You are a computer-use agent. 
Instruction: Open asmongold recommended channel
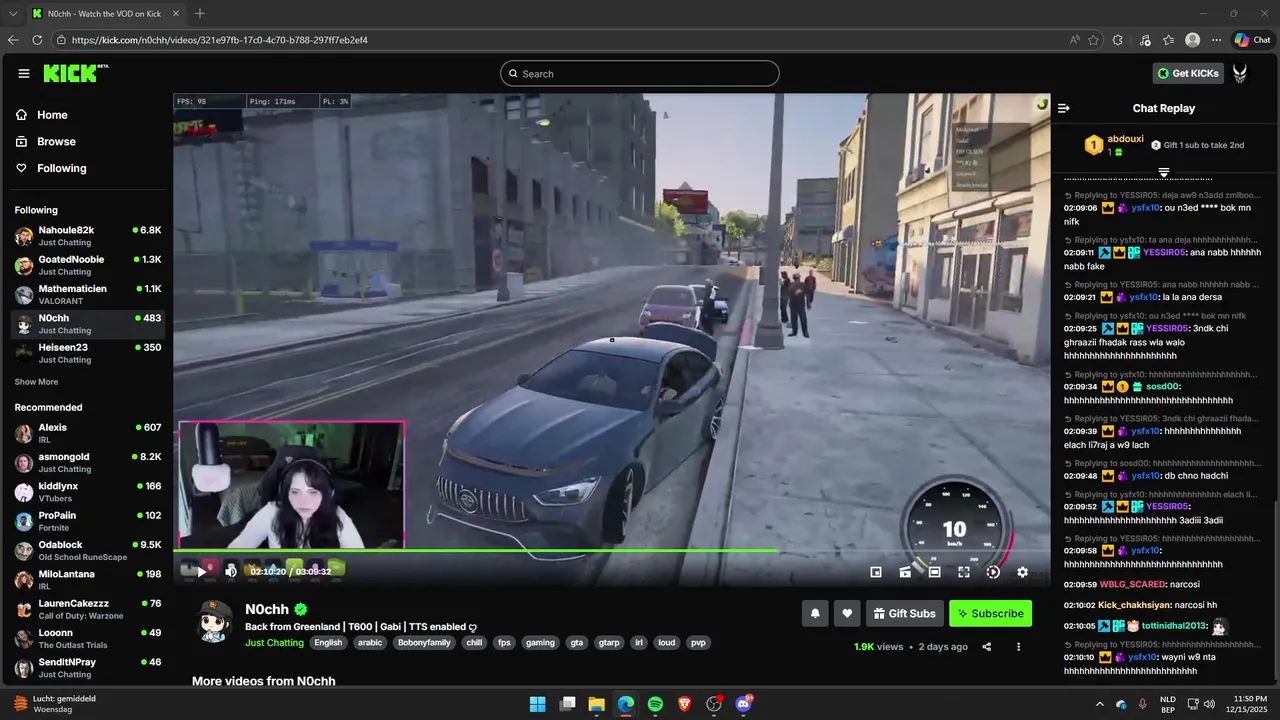tap(88, 462)
